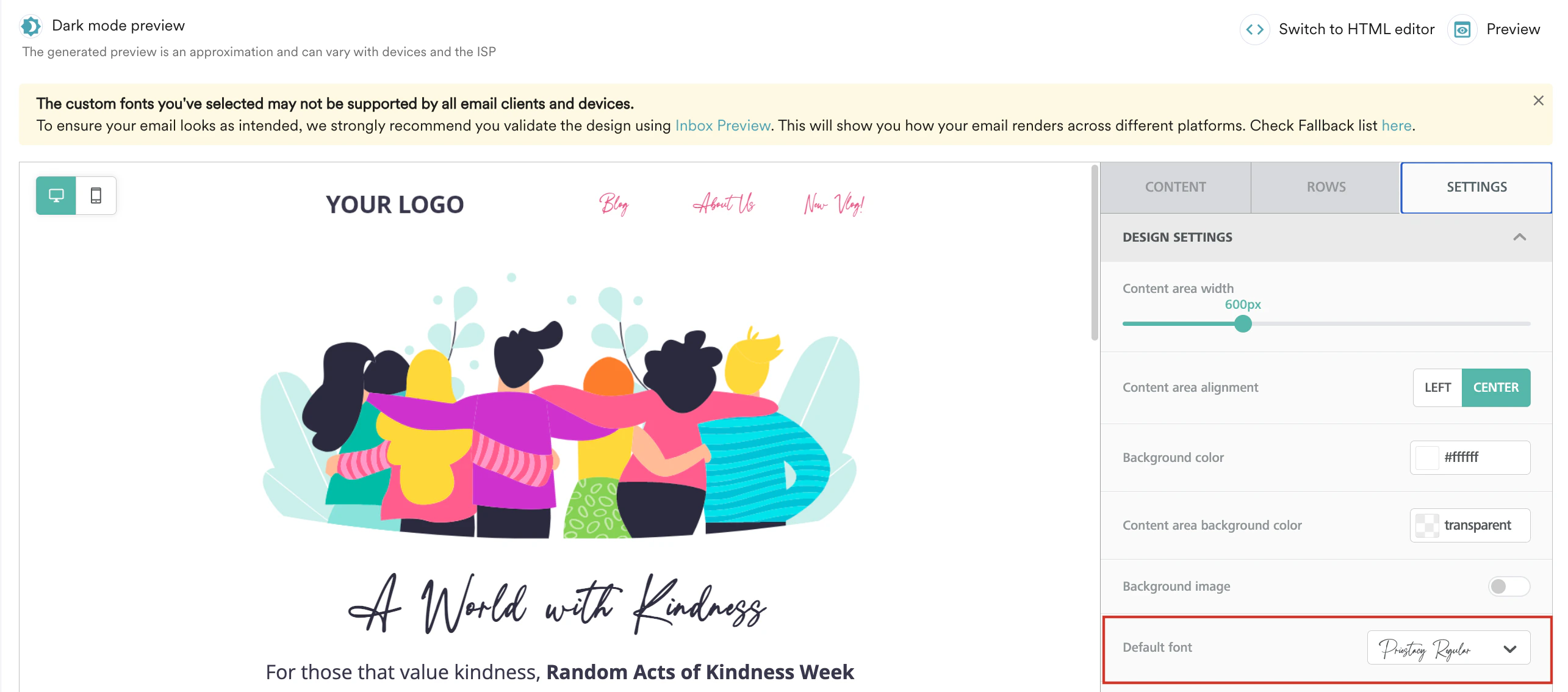Click the 'here' Fallback list link
Screen dimensions: 1568x692
pyautogui.click(x=1396, y=125)
